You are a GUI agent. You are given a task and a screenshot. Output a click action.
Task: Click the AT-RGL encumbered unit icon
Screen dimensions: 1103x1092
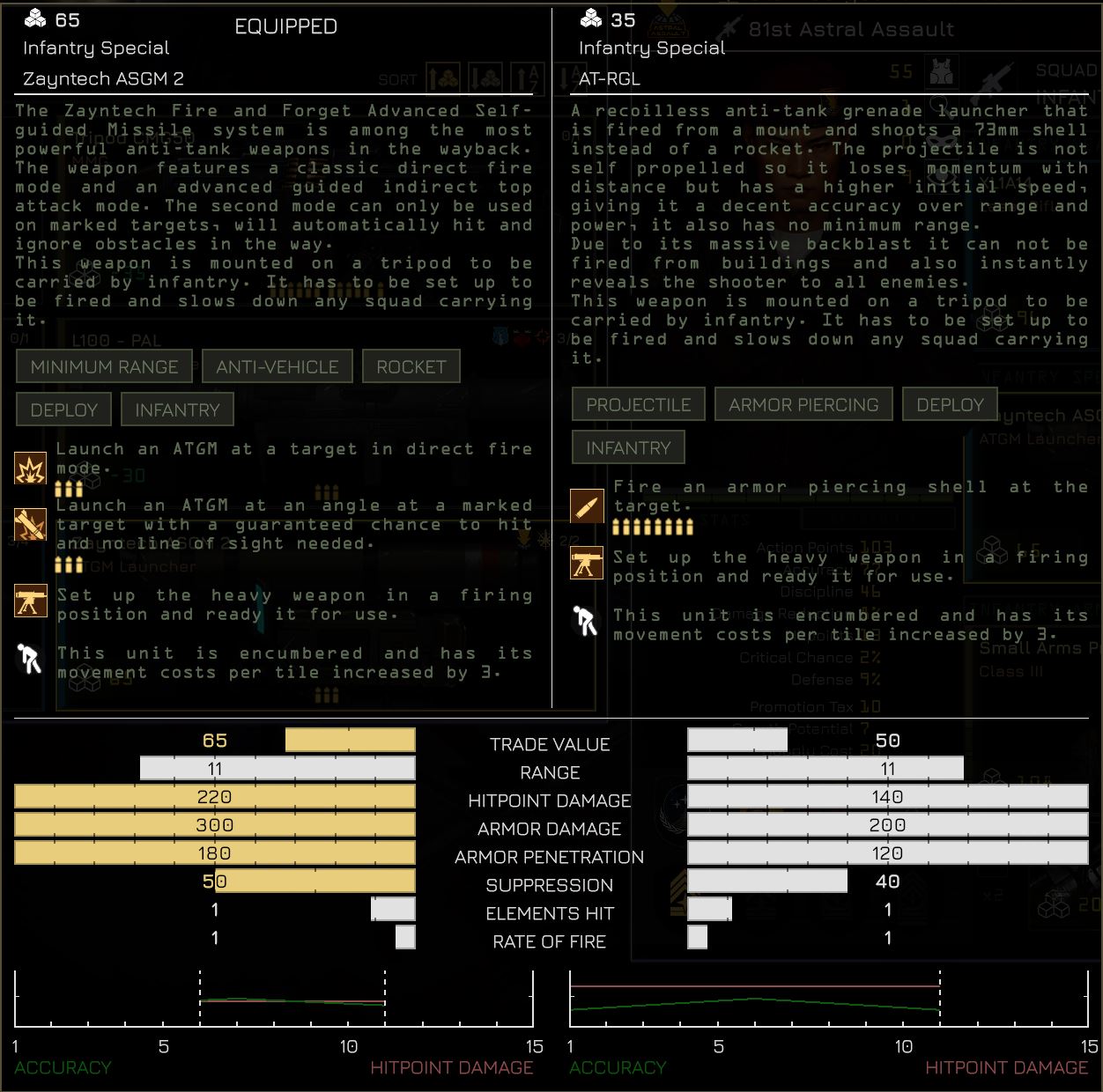587,620
